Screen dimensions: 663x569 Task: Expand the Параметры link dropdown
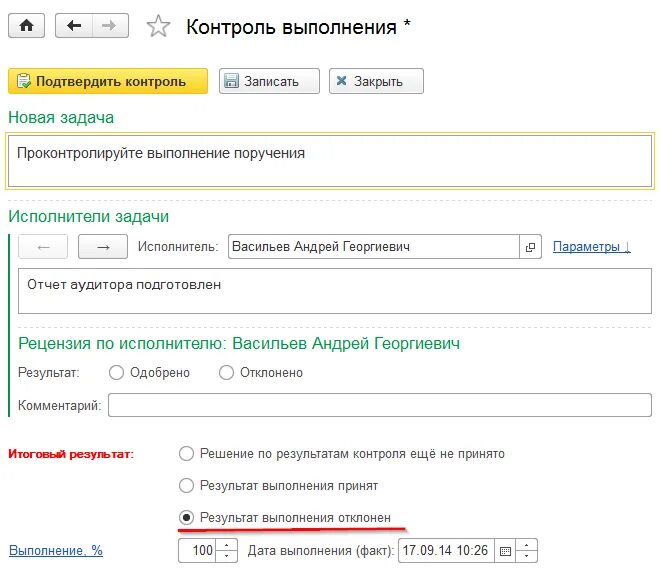click(591, 247)
